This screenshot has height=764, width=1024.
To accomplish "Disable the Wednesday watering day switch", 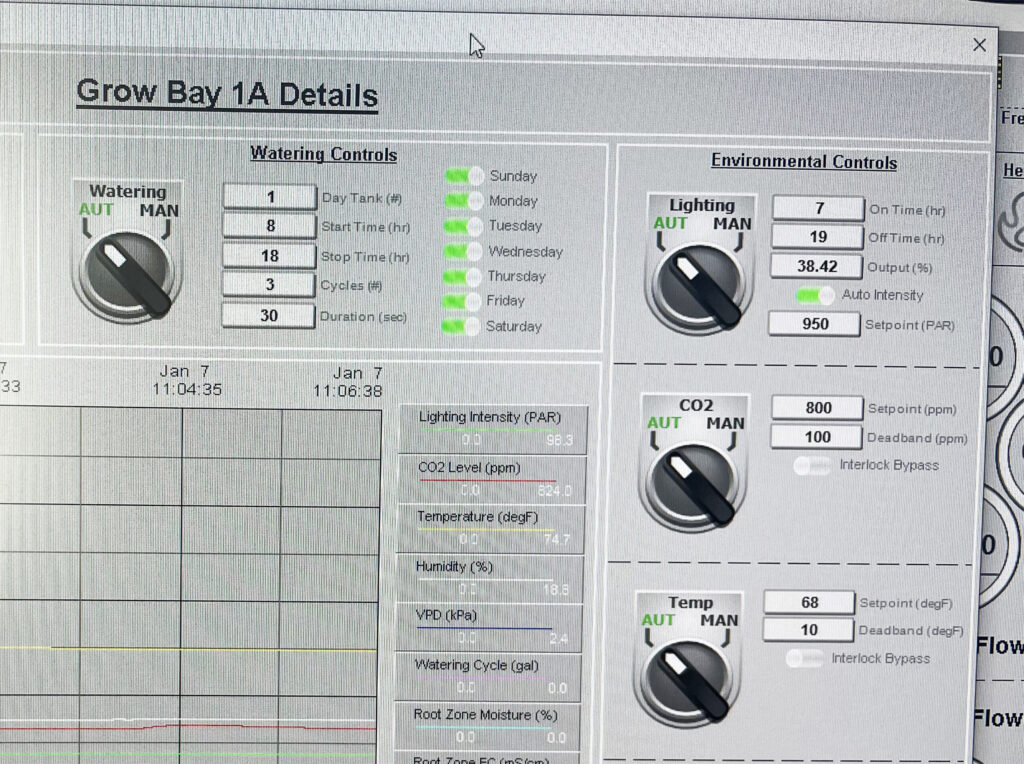I will (463, 251).
